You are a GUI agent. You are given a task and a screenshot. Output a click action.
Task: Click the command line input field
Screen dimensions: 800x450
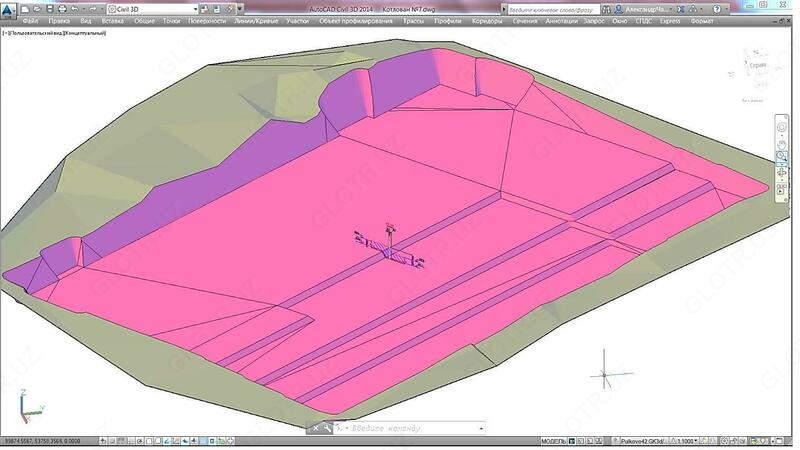click(410, 428)
